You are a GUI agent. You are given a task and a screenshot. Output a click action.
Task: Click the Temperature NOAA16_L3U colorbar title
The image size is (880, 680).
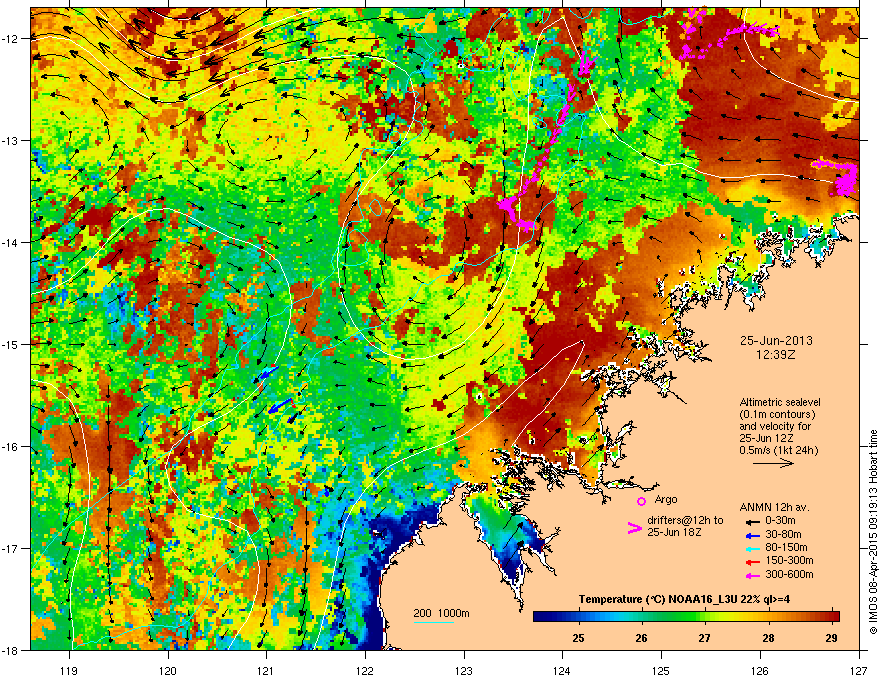tap(684, 599)
